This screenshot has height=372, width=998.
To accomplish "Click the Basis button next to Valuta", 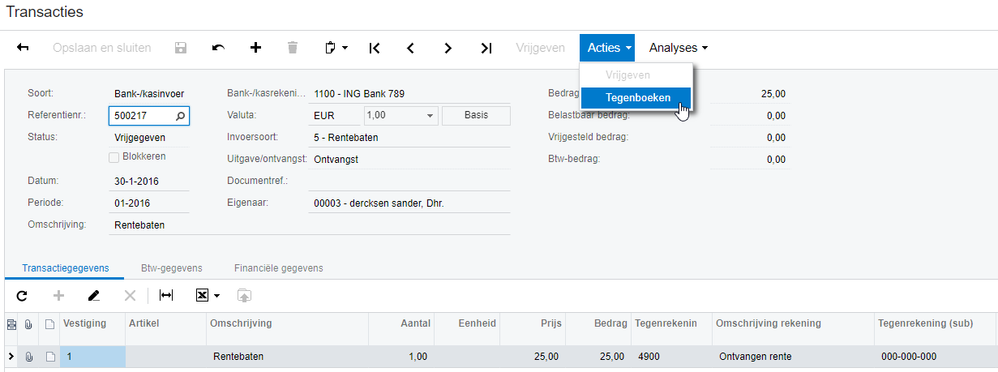I will [x=476, y=115].
